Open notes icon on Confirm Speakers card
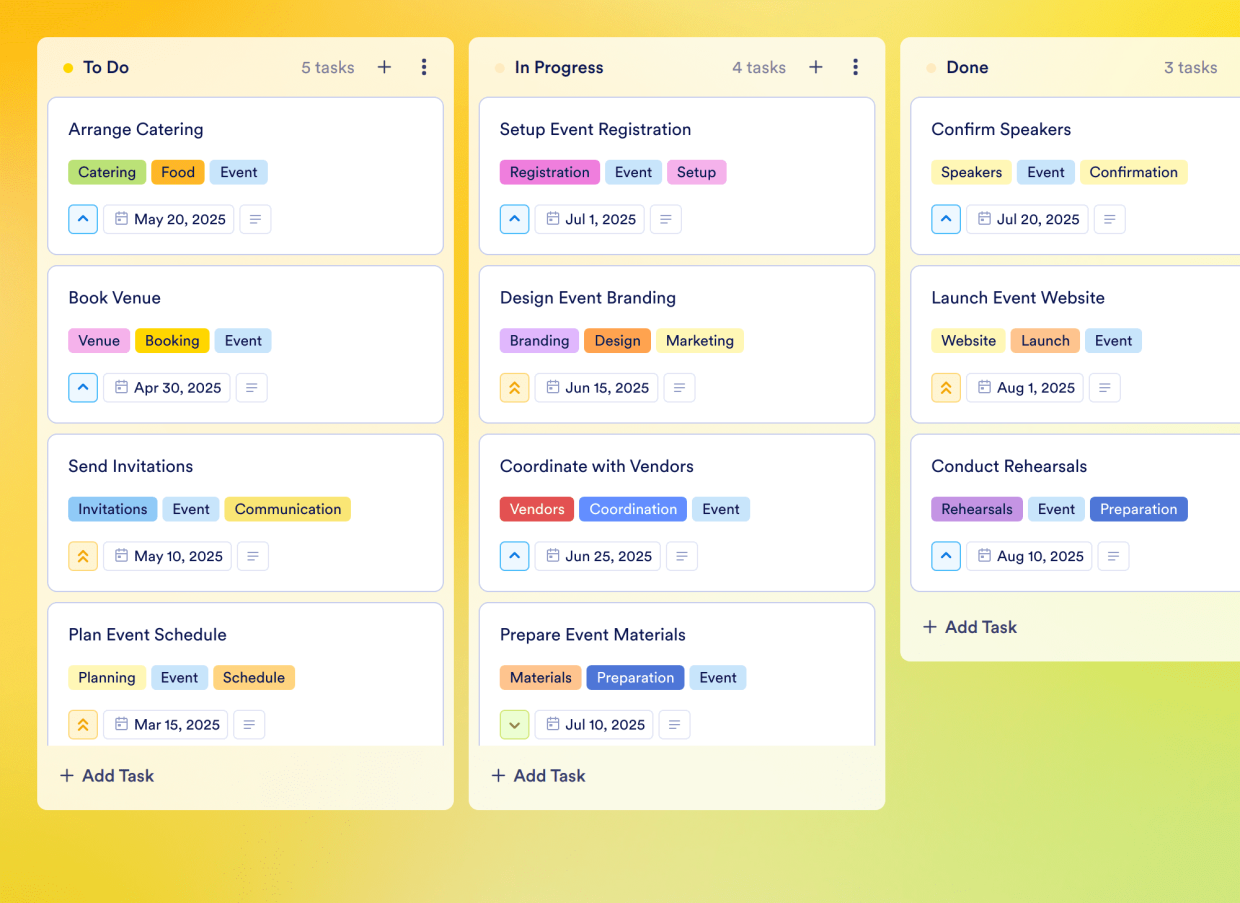 [1109, 220]
